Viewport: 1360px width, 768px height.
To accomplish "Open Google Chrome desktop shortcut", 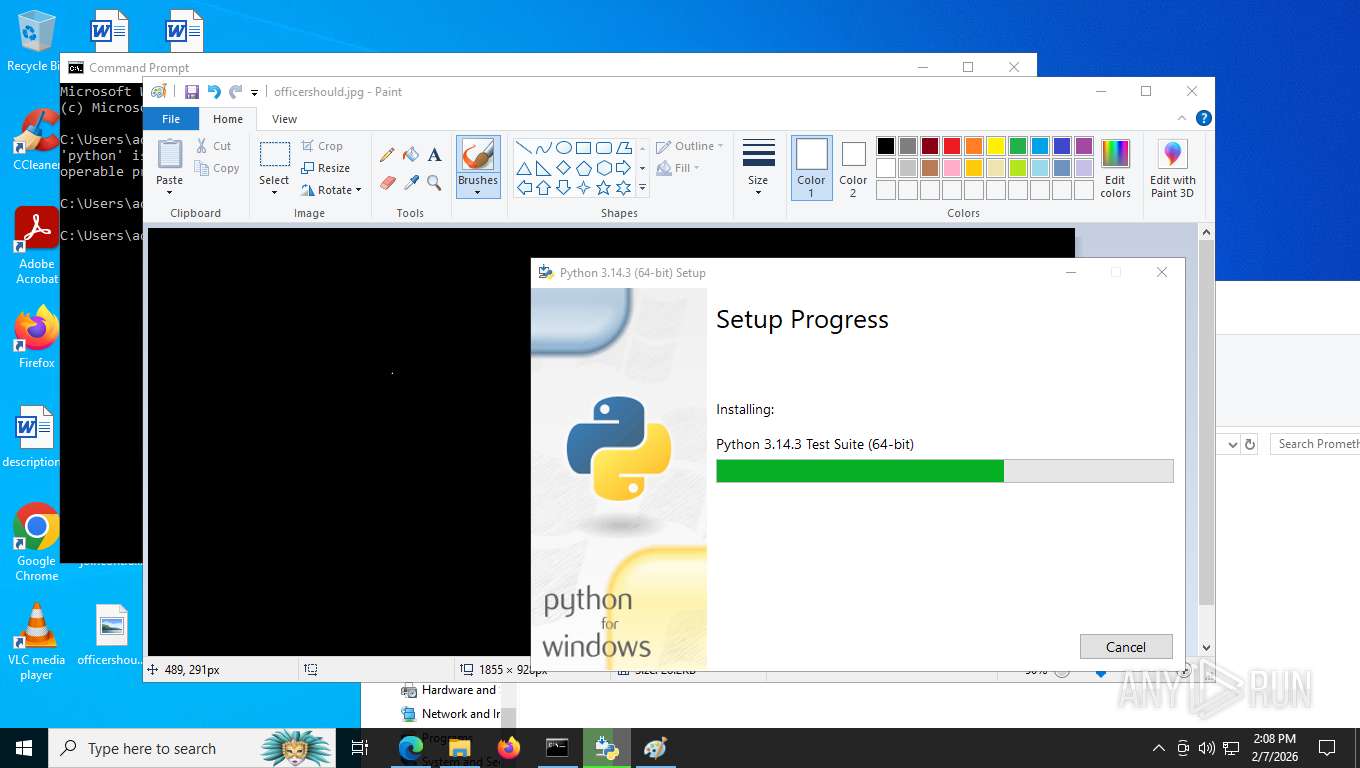I will 37,542.
